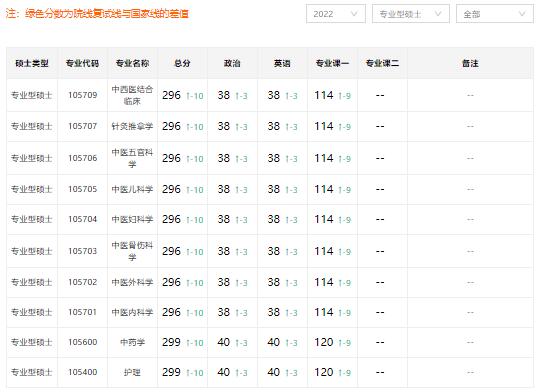Open the 全部 filter dropdown
Image resolution: width=540 pixels, height=392 pixels.
[495, 14]
